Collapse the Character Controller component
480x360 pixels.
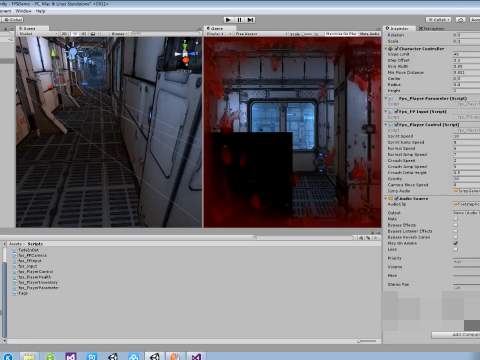(x=386, y=49)
